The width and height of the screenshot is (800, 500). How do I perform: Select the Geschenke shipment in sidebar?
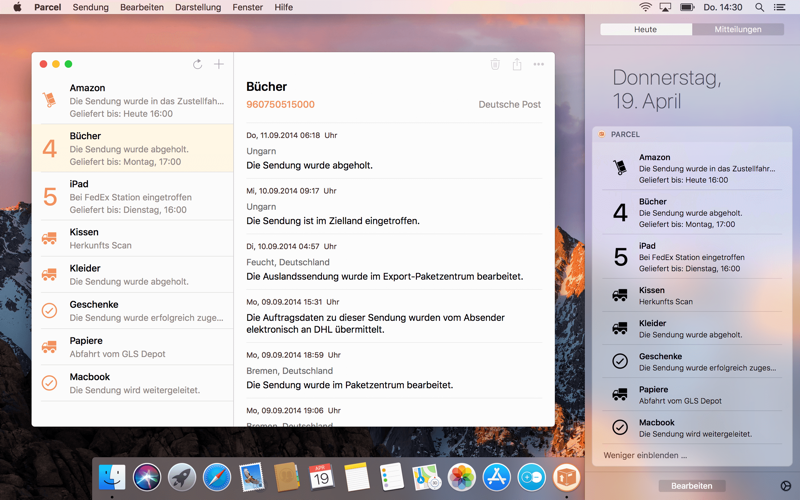point(133,311)
